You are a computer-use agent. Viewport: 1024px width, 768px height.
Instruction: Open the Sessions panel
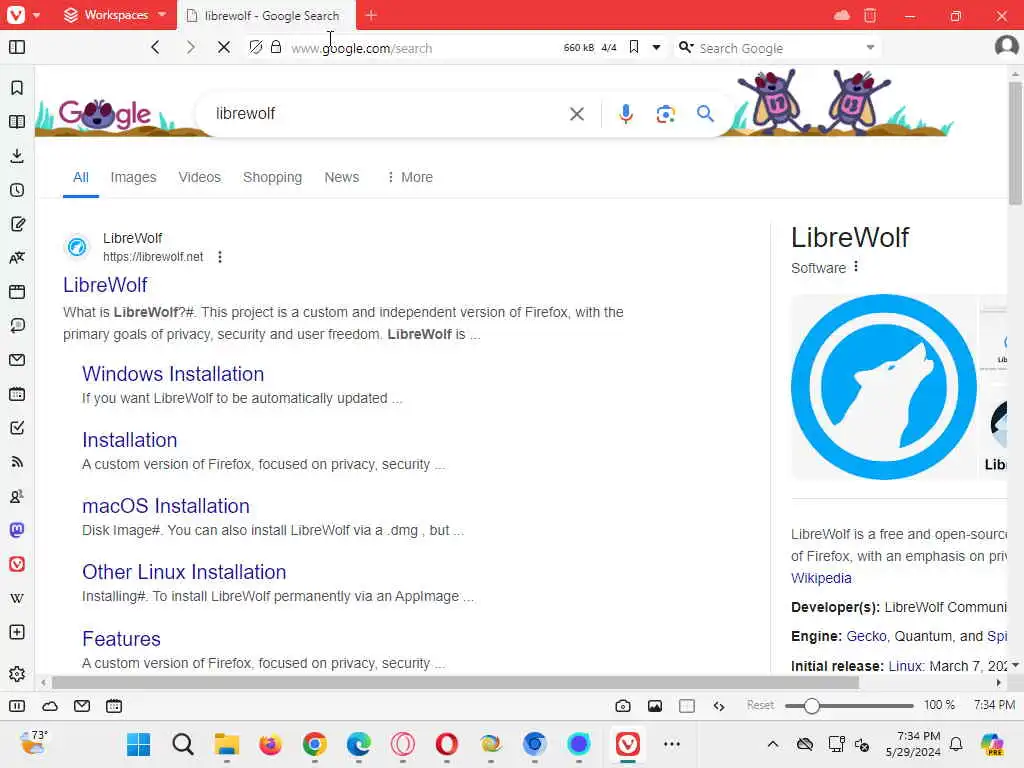(17, 326)
